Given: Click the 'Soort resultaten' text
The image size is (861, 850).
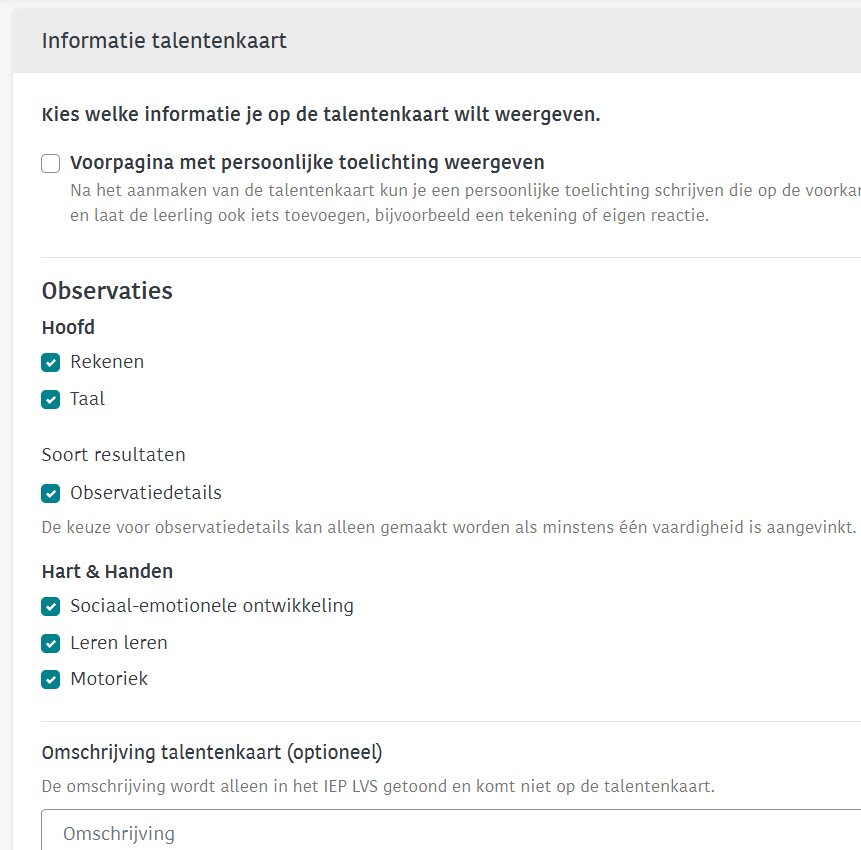Looking at the screenshot, I should coord(113,455).
